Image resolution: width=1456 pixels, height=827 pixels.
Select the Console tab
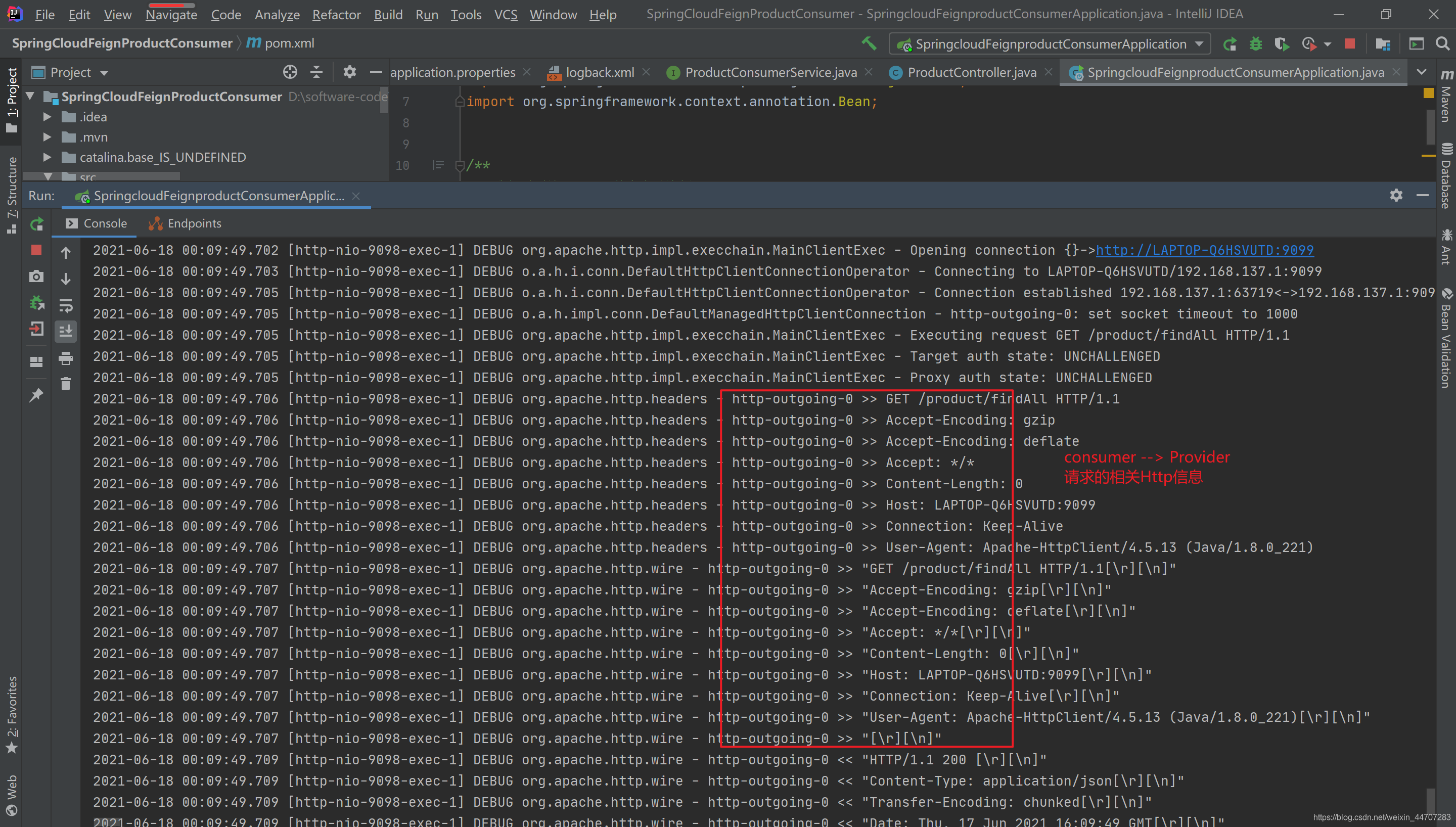[x=96, y=223]
